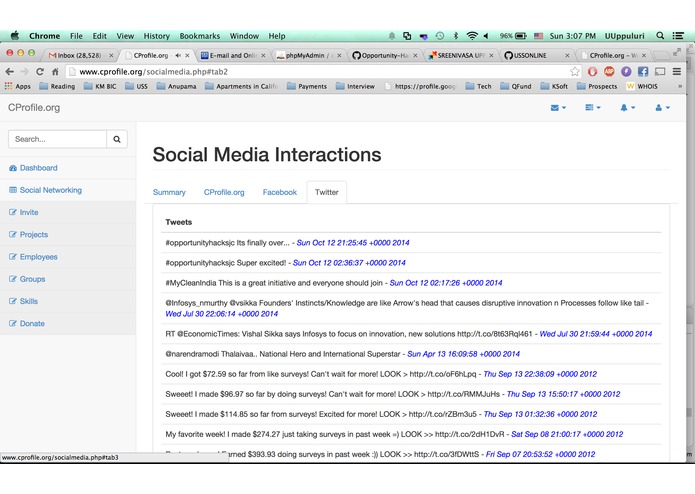This screenshot has width=695, height=494.
Task: Open Donate in the sidebar
Action: pos(32,323)
